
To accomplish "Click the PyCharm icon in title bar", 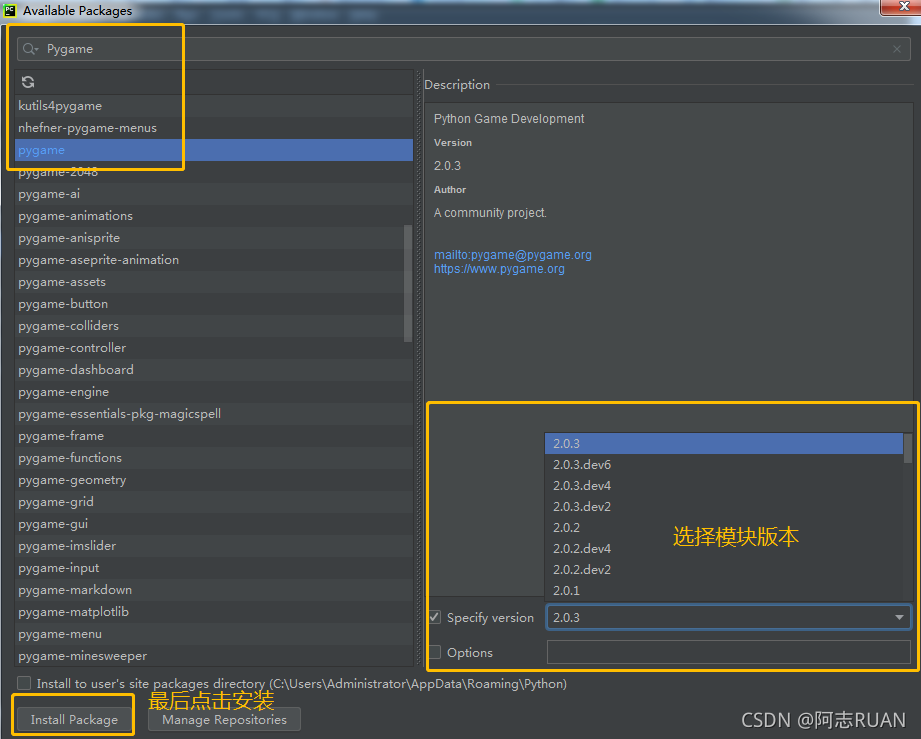I will [x=10, y=10].
